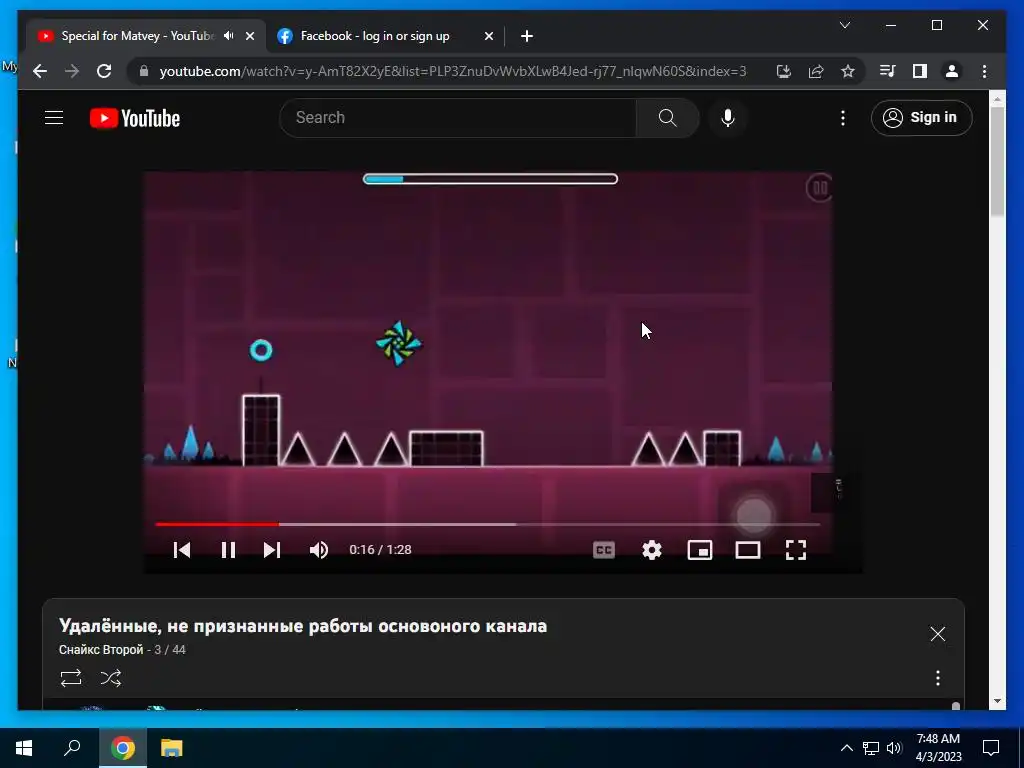Share this page icon
Viewport: 1024px width, 768px height.
[x=816, y=71]
